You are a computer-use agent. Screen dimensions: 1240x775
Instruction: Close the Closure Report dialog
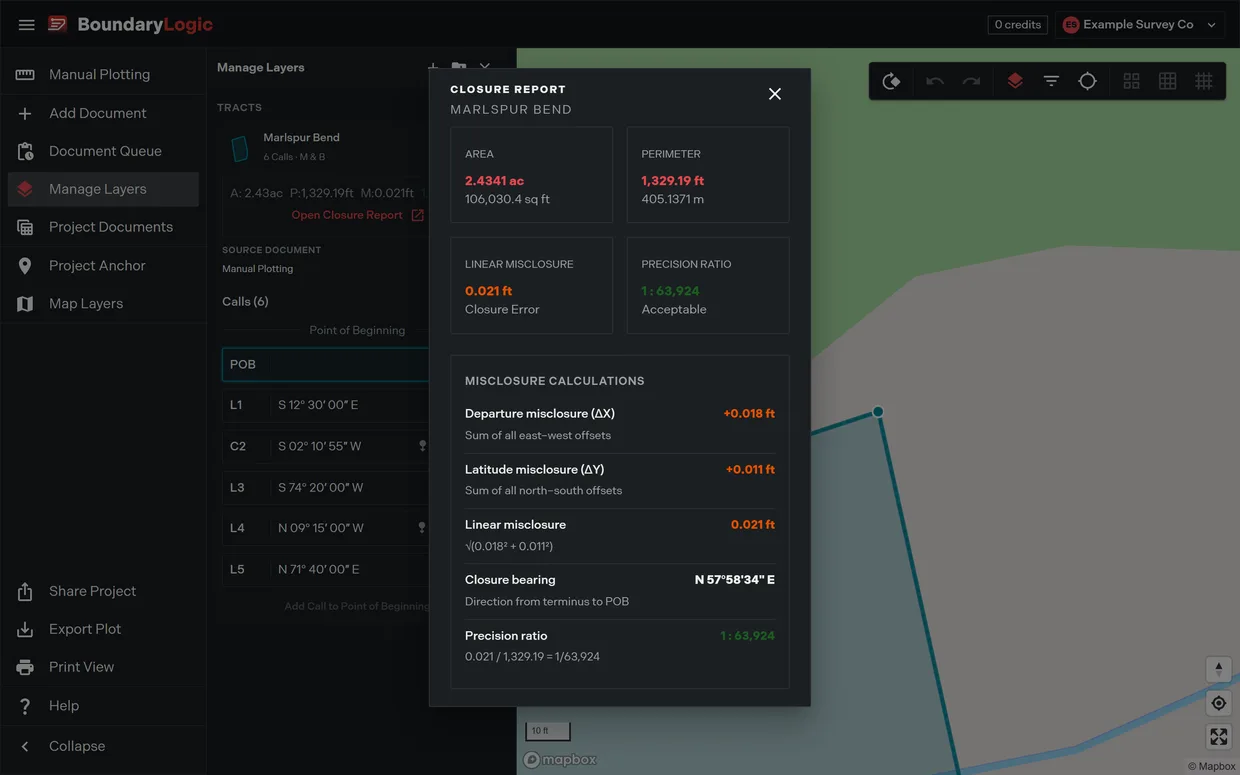(774, 94)
